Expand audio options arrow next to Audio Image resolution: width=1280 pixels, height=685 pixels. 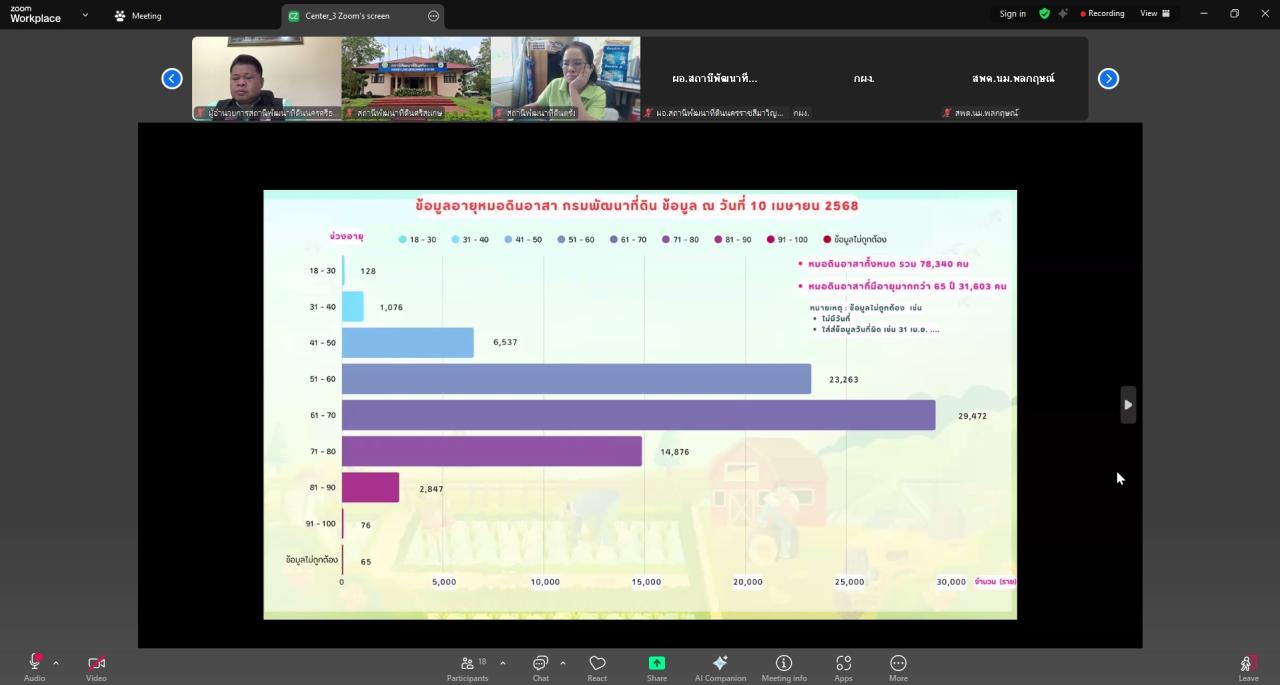pos(56,663)
